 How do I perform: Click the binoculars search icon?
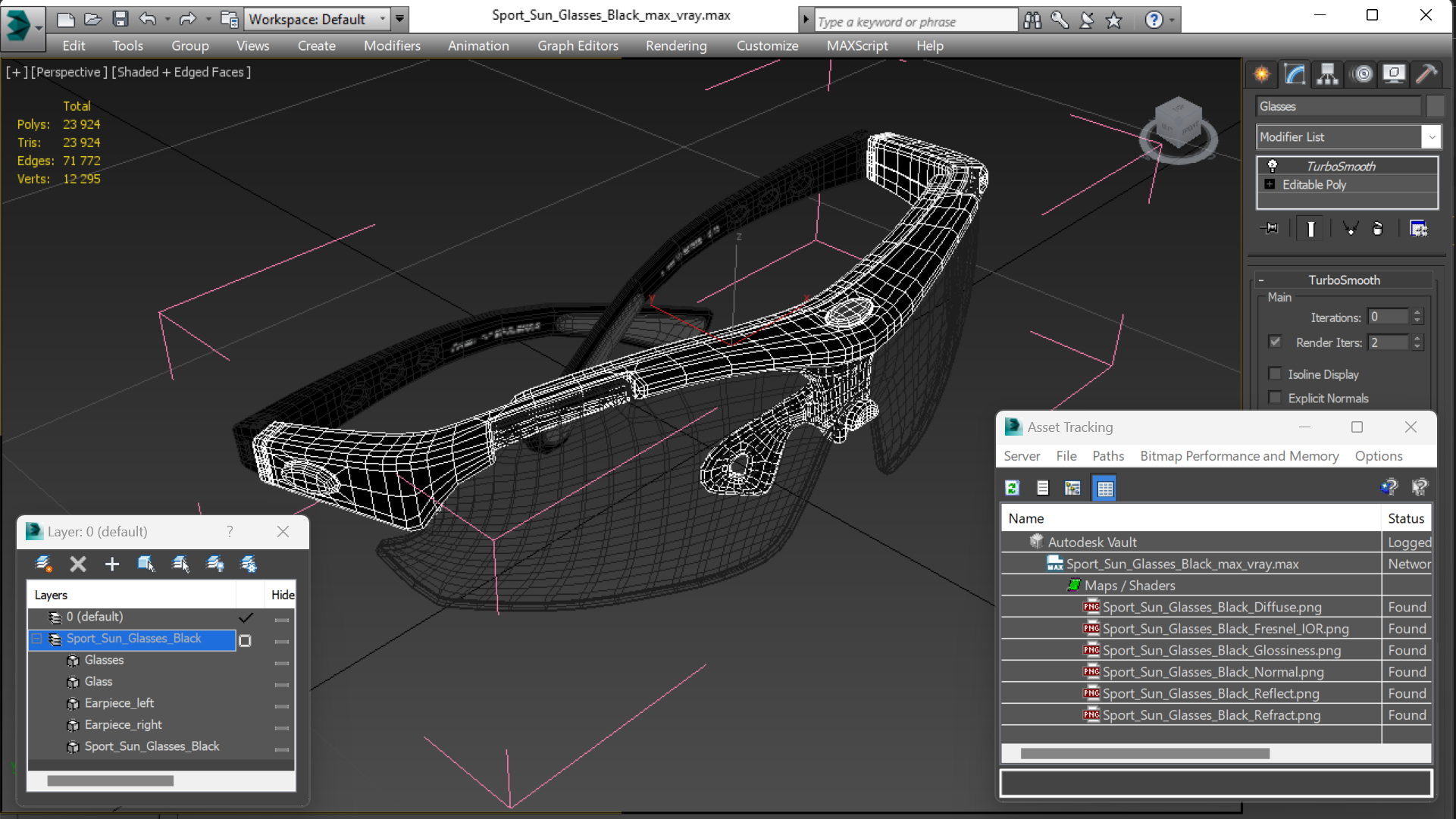pos(1032,20)
